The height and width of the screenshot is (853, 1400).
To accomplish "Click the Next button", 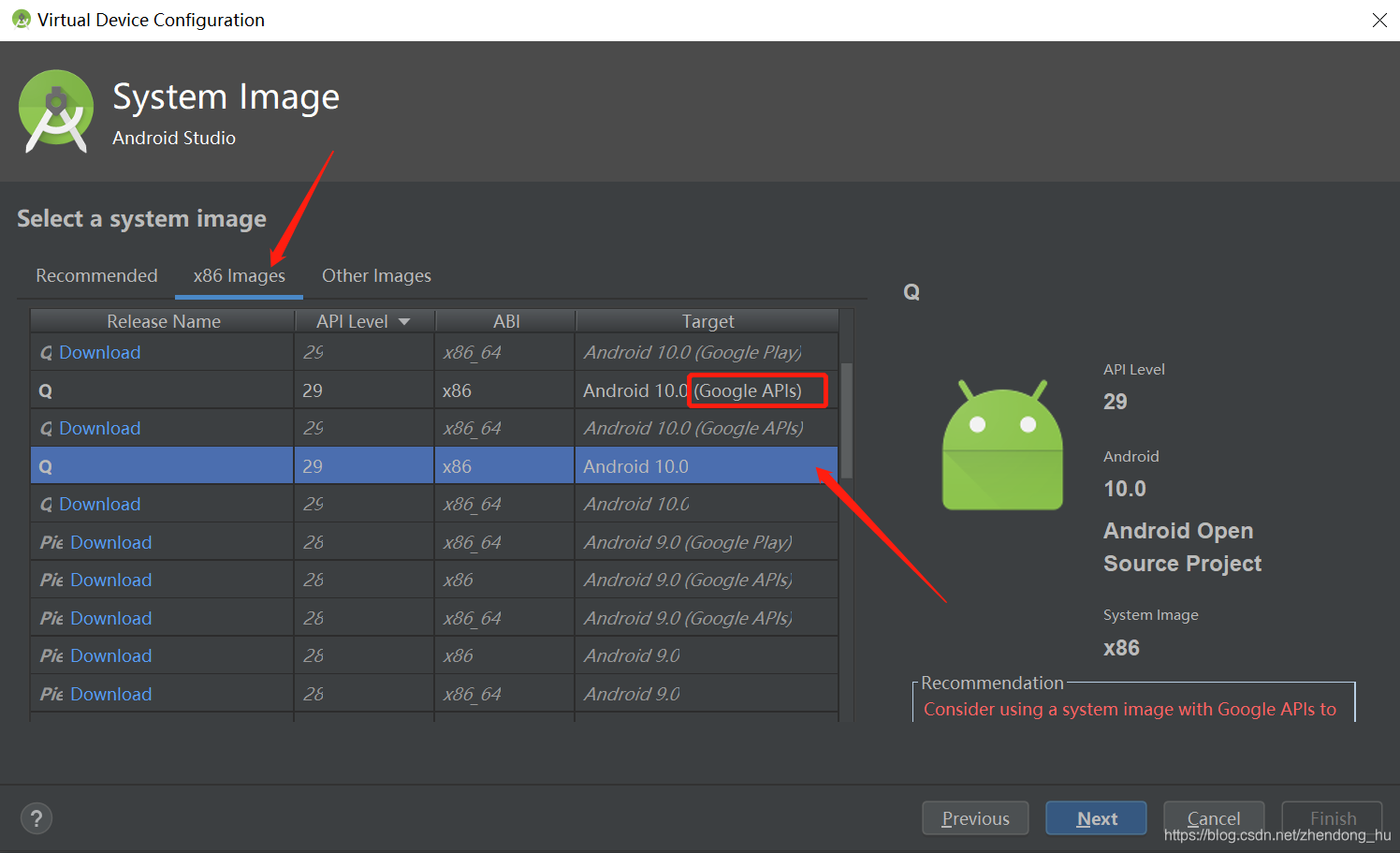I will [x=1096, y=818].
